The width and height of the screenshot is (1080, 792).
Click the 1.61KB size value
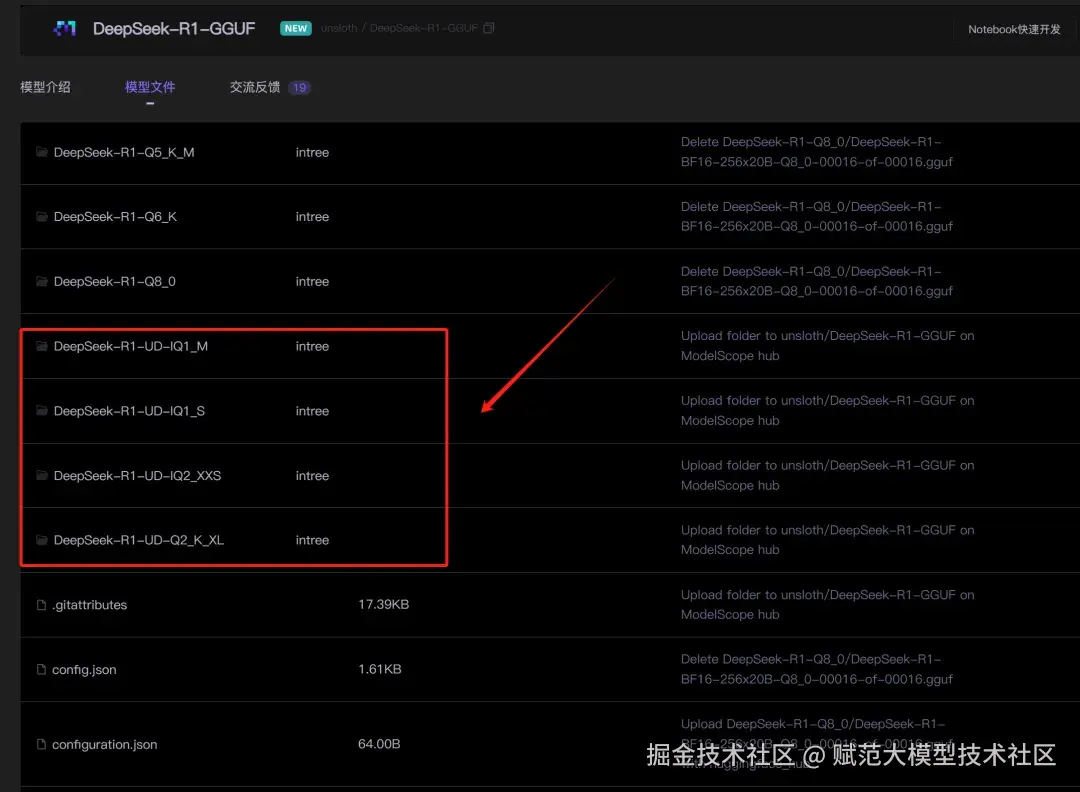tap(380, 669)
